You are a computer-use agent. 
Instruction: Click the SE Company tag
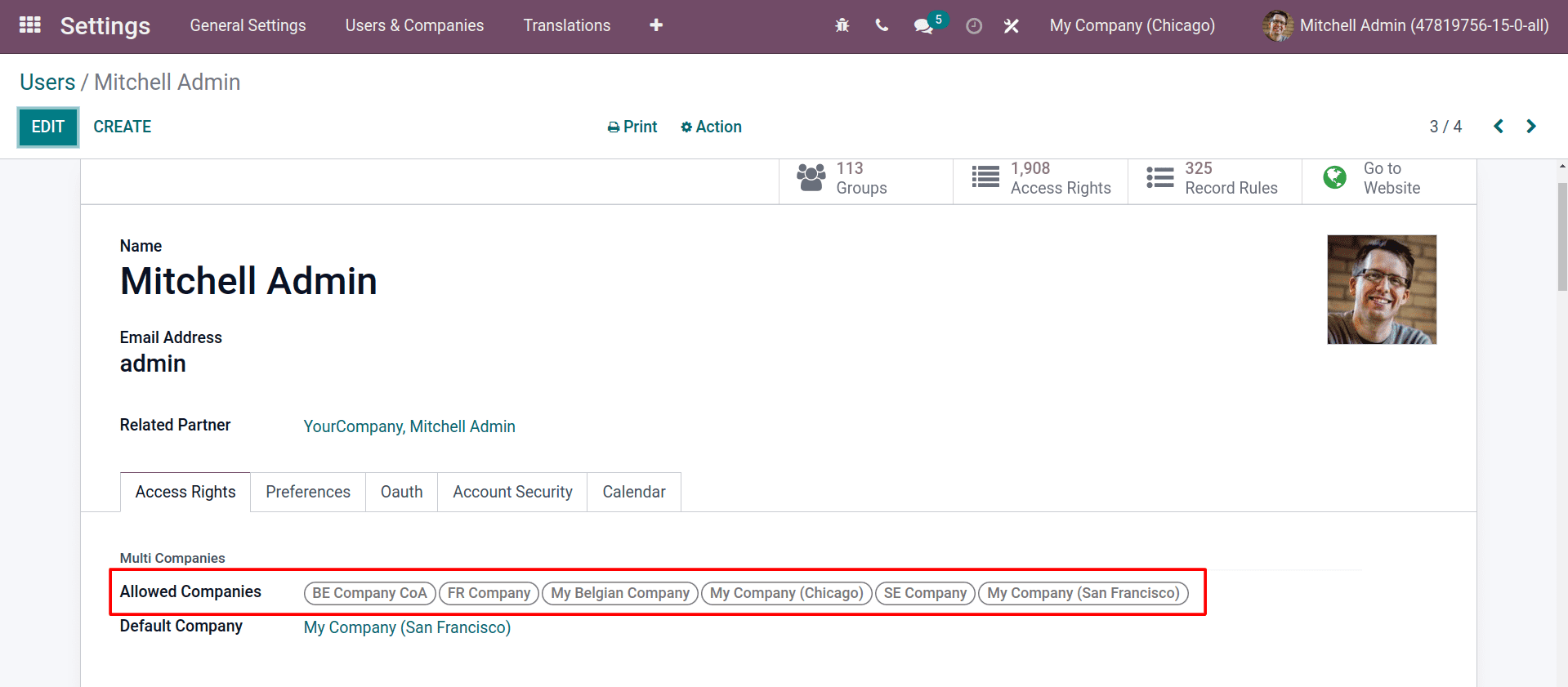[925, 593]
